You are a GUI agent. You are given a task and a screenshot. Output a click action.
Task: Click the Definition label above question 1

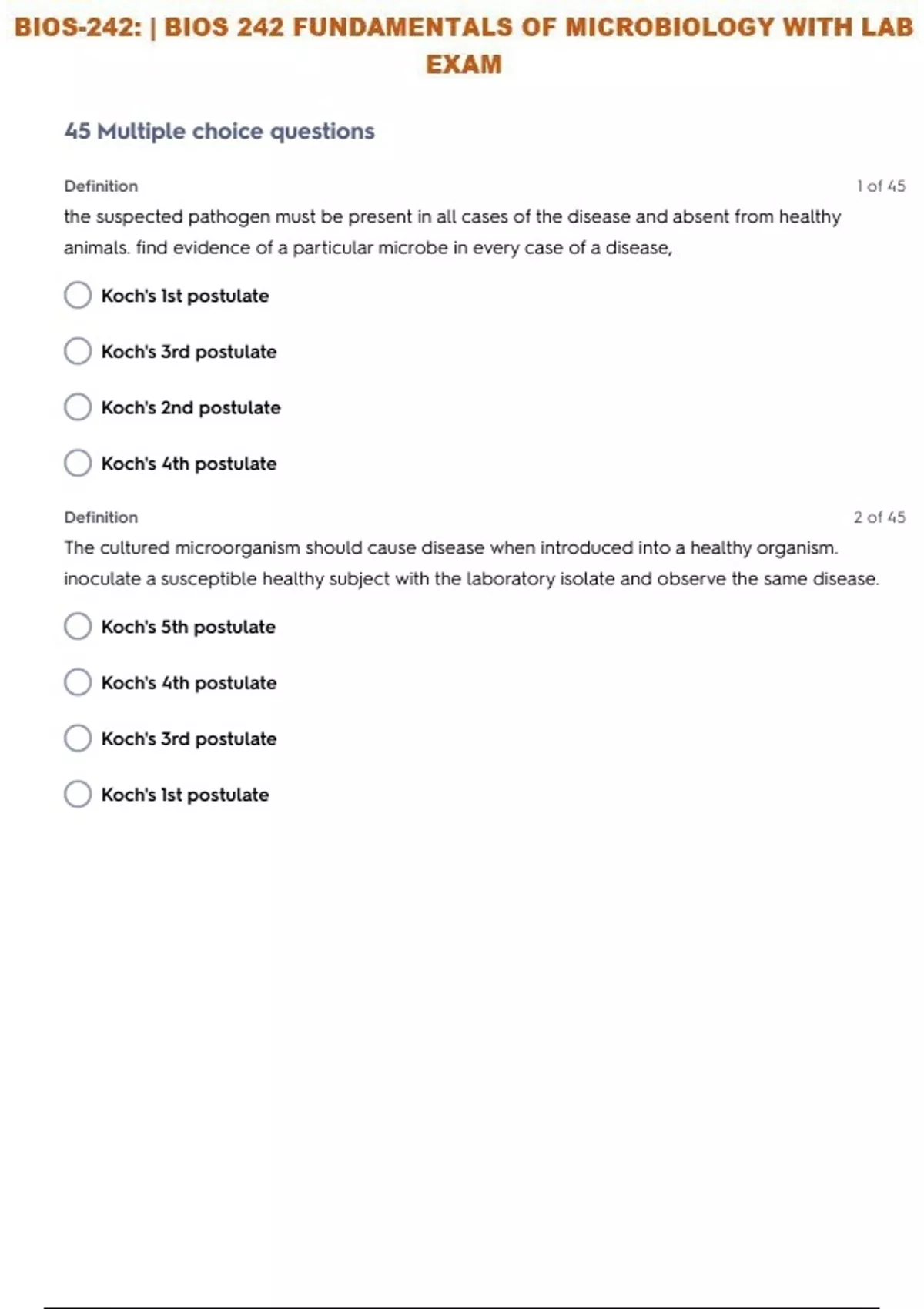tap(101, 186)
